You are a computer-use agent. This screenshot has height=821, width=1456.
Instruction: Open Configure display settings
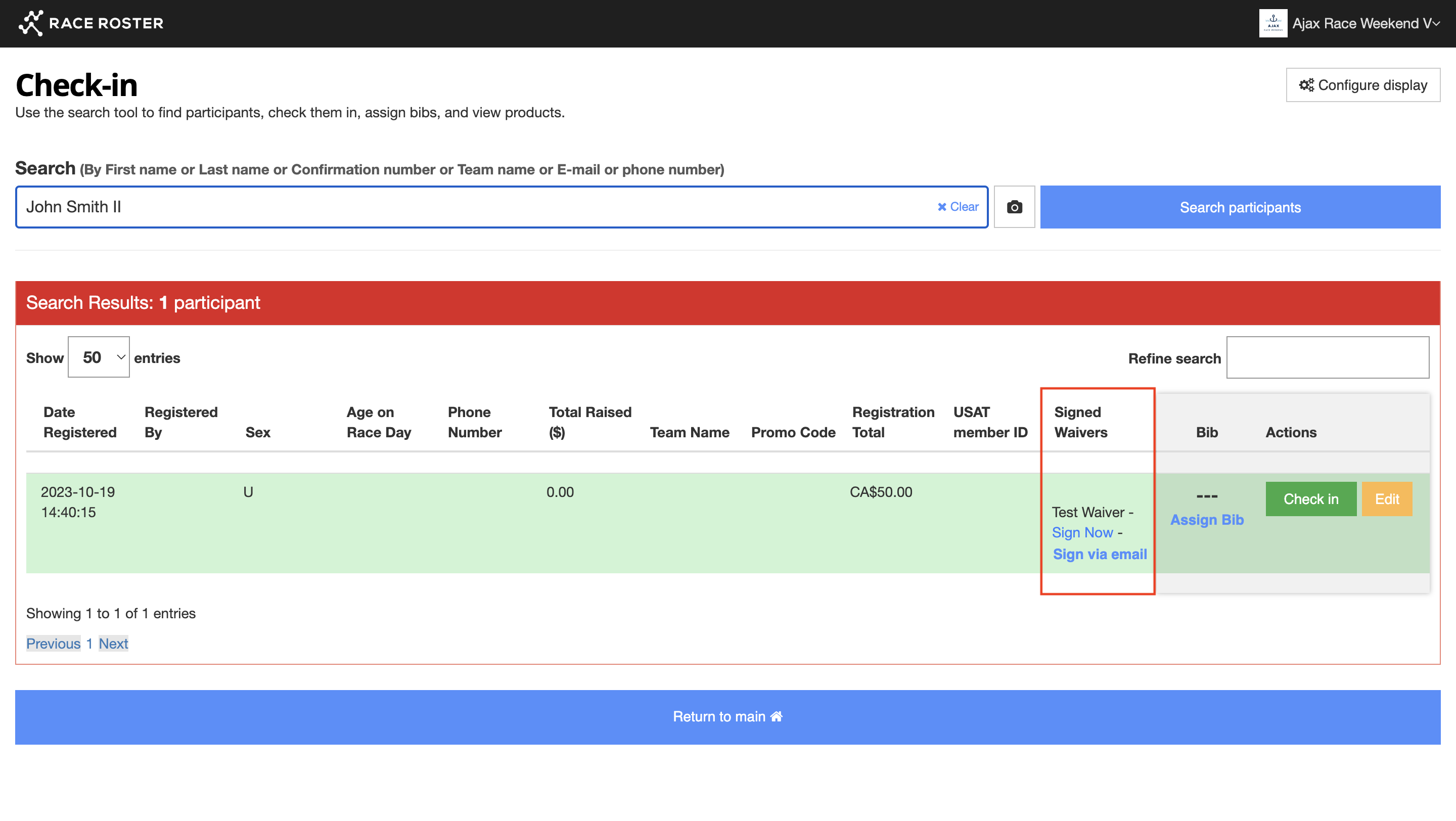(1363, 85)
